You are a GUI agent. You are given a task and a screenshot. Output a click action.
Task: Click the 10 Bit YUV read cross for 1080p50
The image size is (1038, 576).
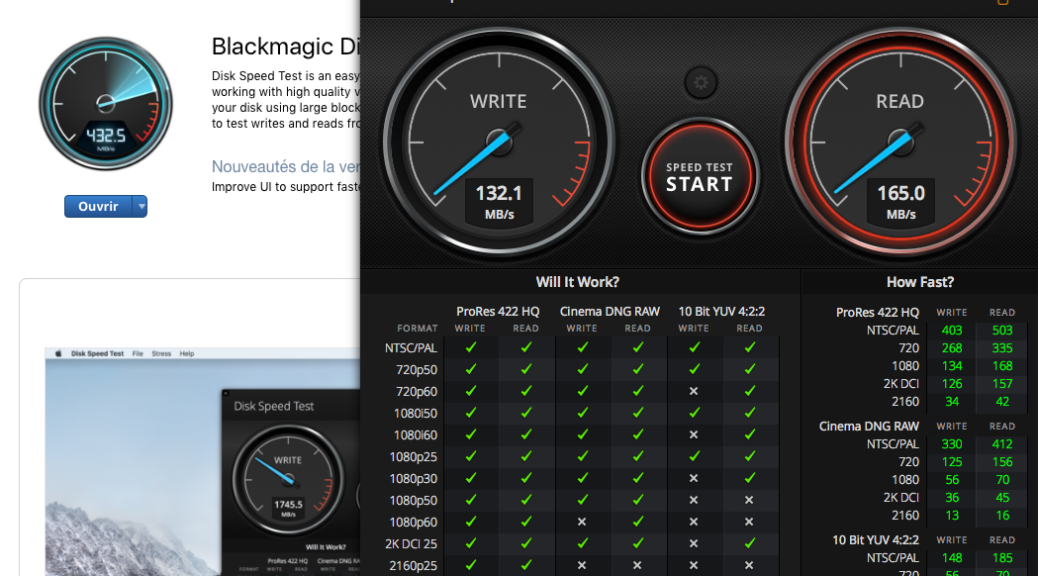[749, 500]
